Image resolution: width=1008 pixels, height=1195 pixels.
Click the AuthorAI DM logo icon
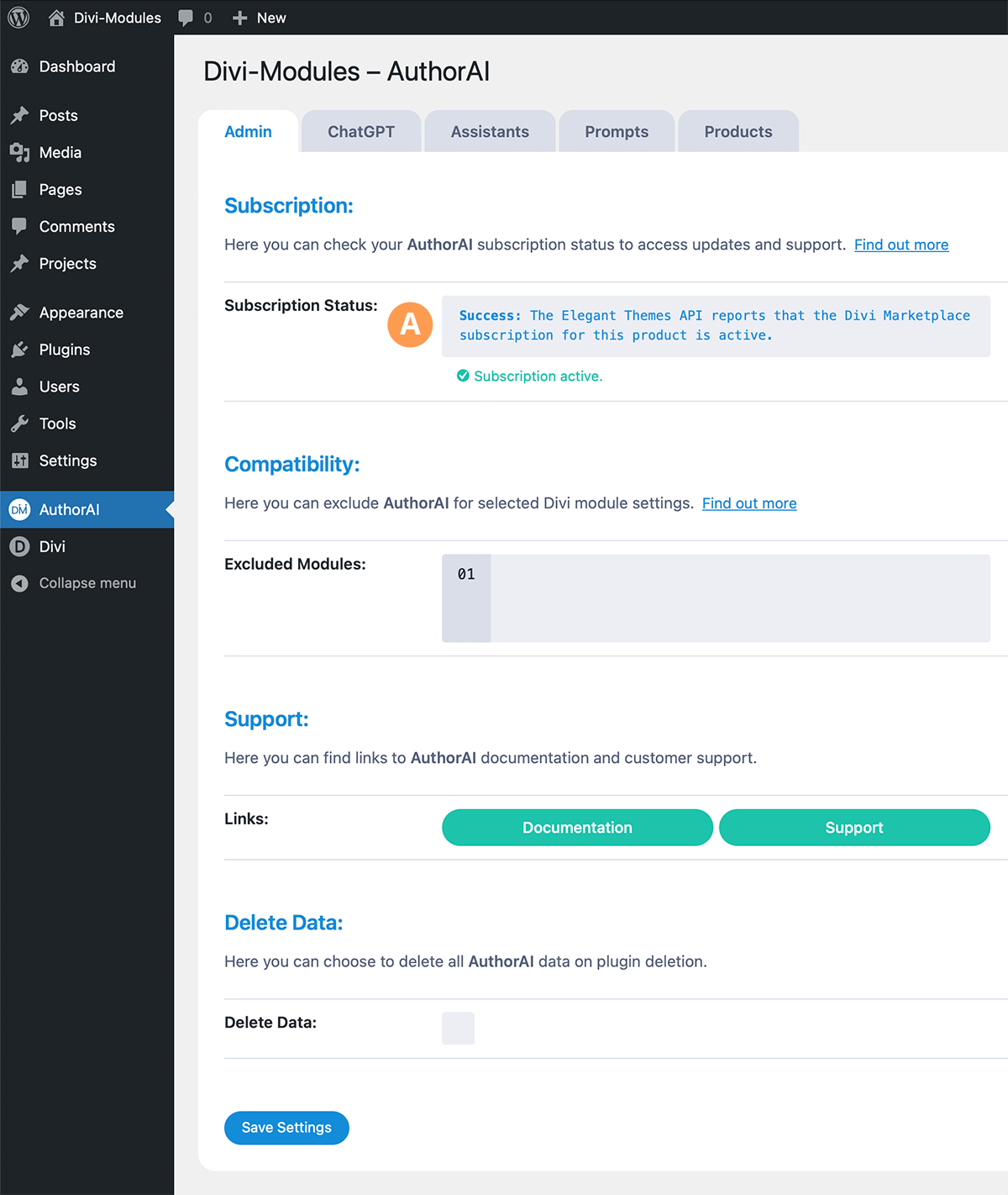pyautogui.click(x=19, y=509)
